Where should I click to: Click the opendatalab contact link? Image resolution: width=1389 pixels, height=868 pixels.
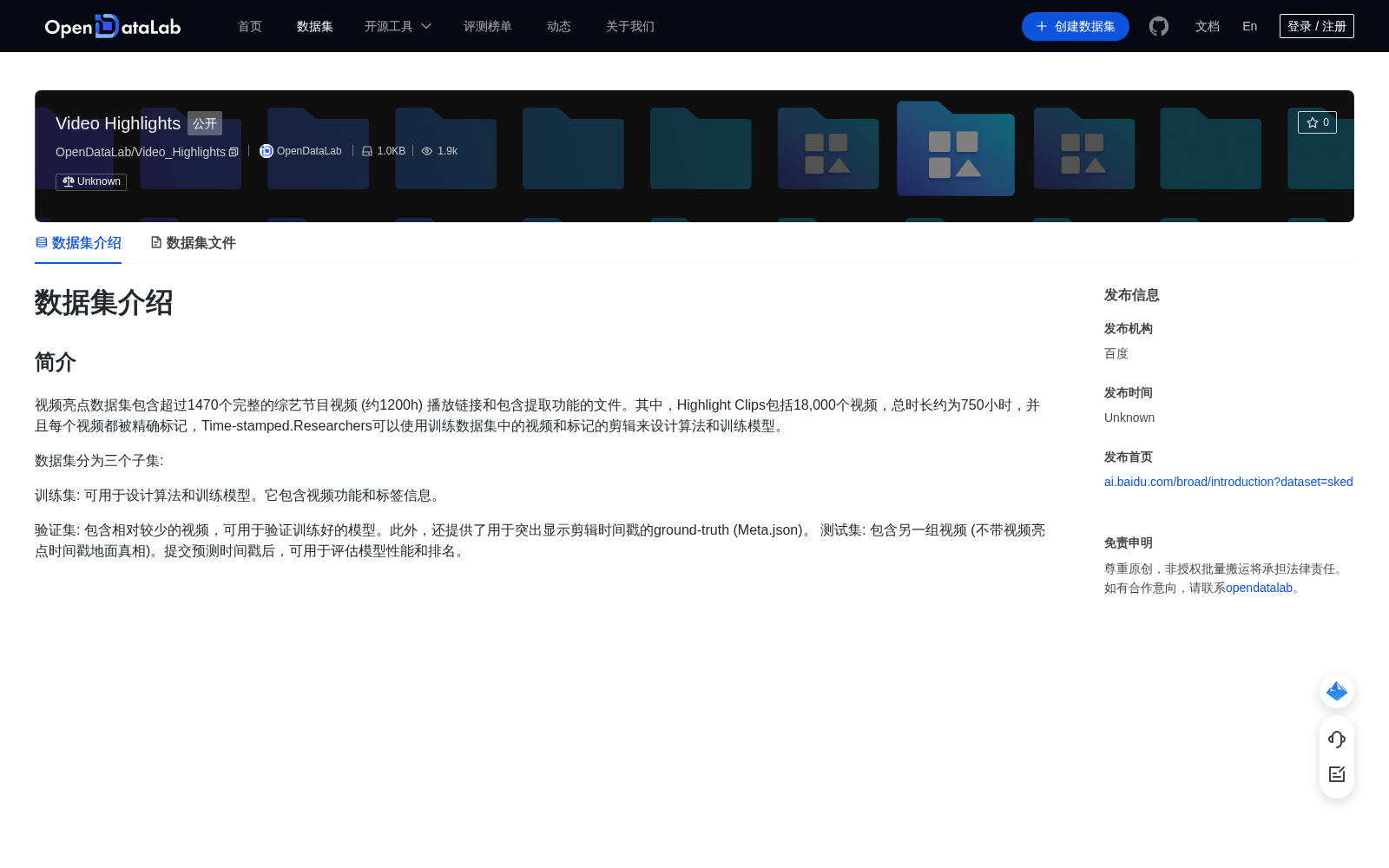[x=1259, y=588]
